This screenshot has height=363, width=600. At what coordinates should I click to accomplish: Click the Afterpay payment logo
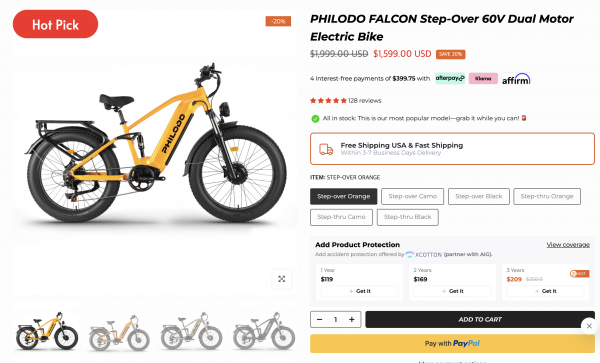tap(450, 78)
